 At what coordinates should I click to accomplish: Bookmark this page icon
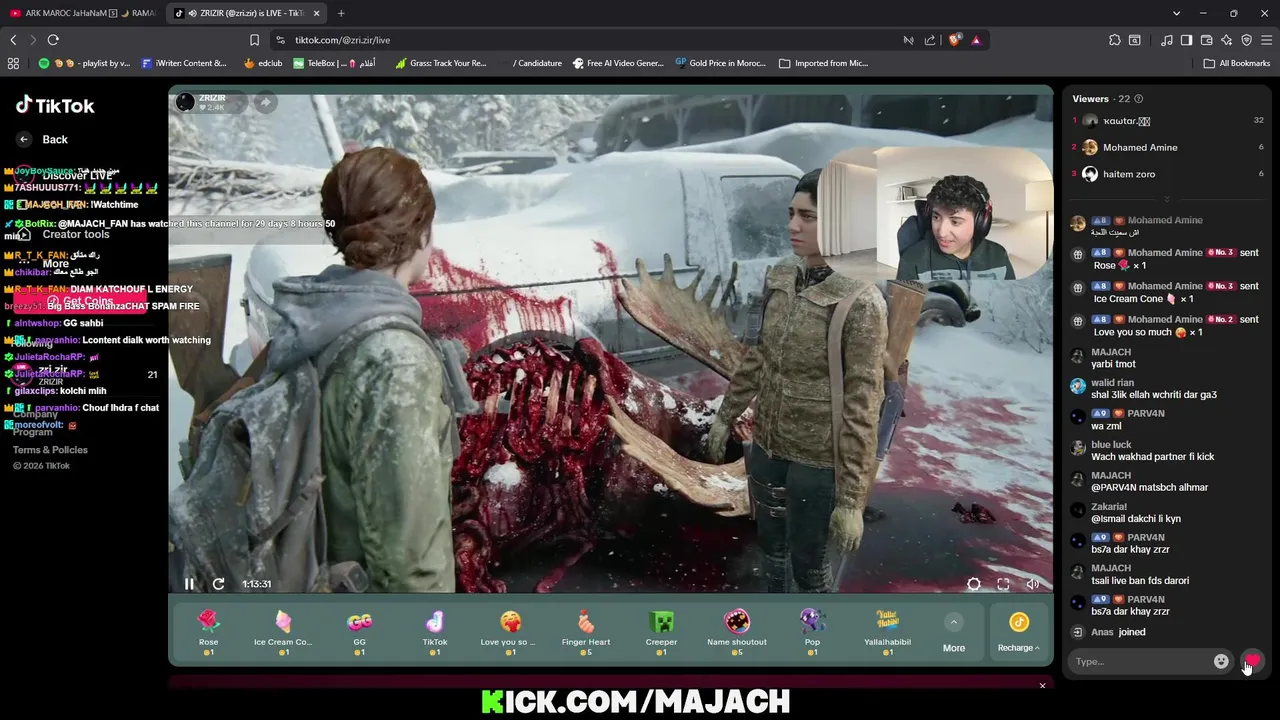(x=254, y=40)
